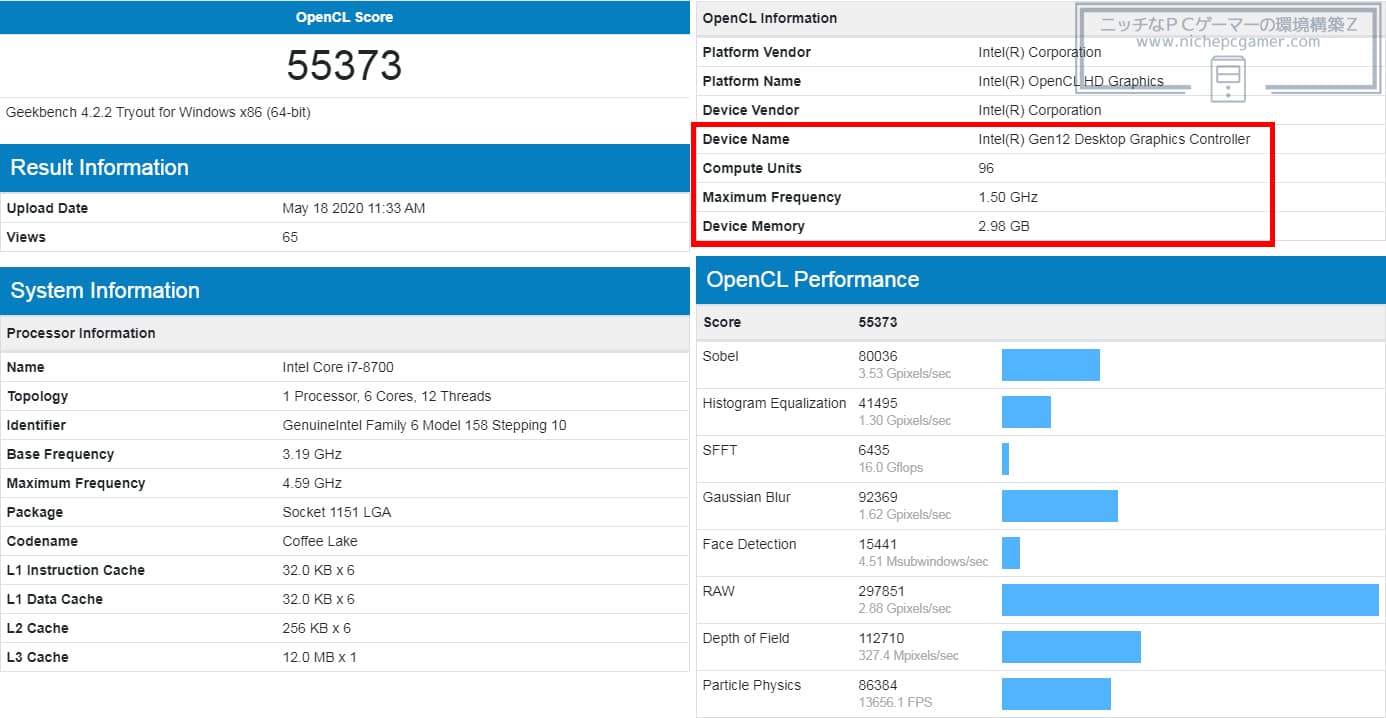Click the Face Detection score bar
The width and height of the screenshot is (1386, 718).
pyautogui.click(x=1011, y=553)
